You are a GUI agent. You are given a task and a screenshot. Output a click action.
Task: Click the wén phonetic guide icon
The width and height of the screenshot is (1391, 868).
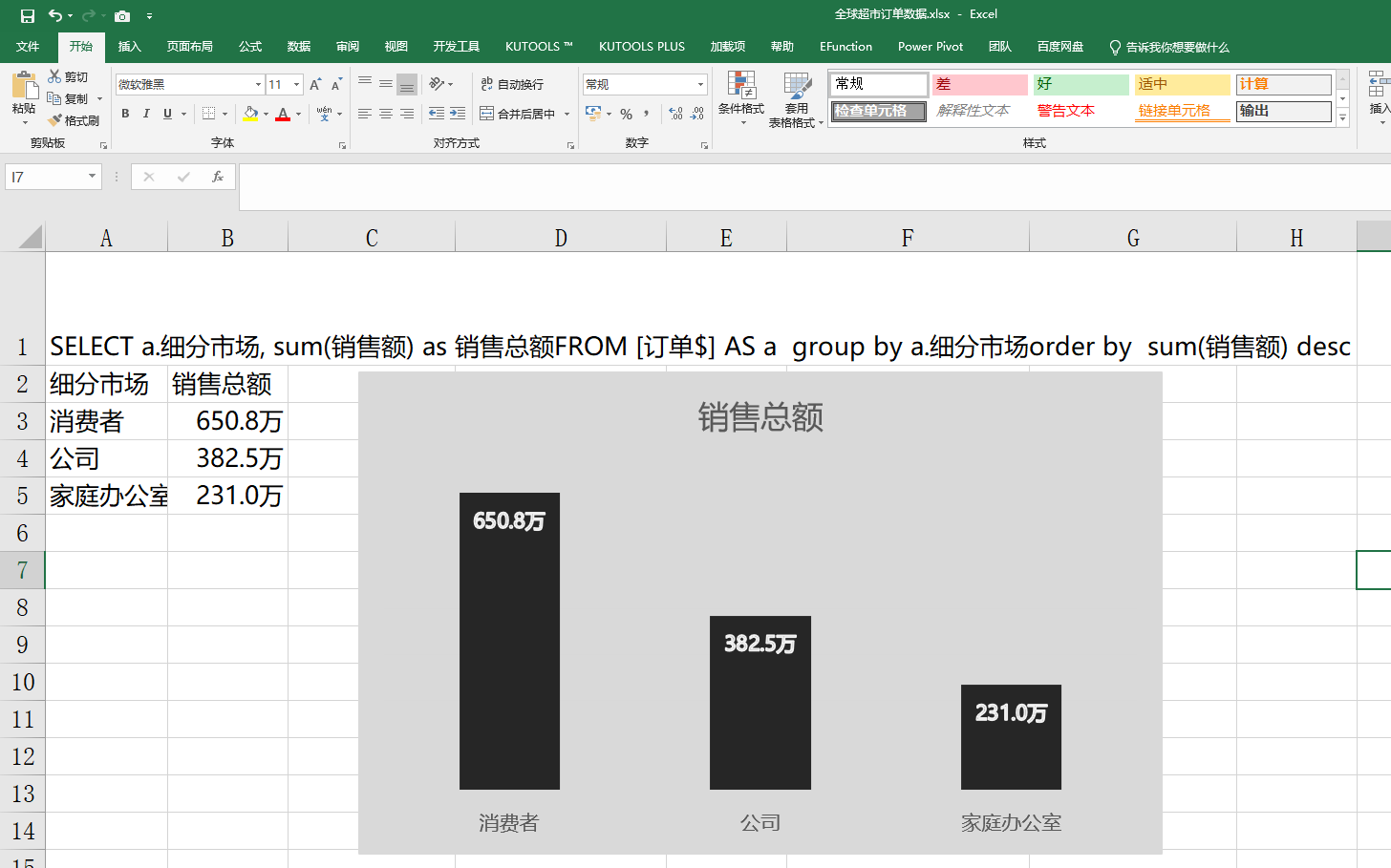coord(325,114)
